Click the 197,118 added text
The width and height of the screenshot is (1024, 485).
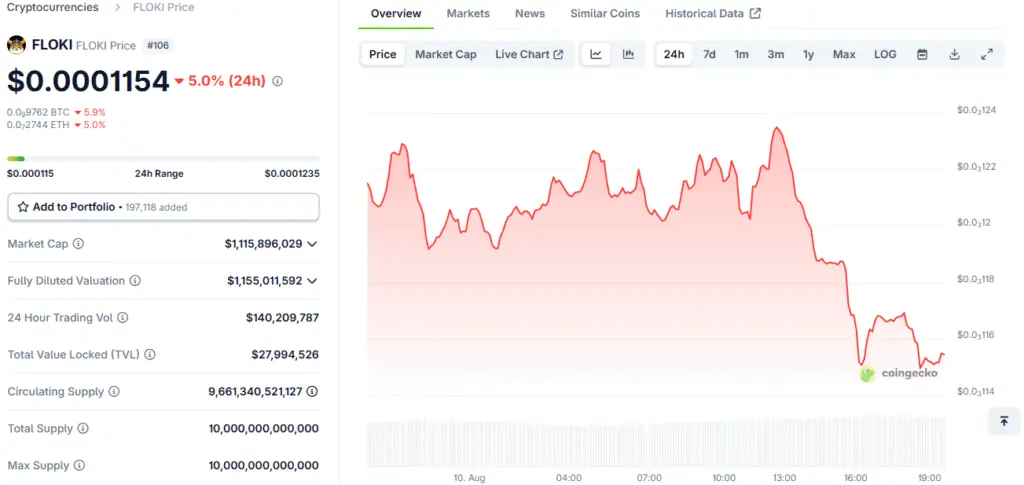156,208
